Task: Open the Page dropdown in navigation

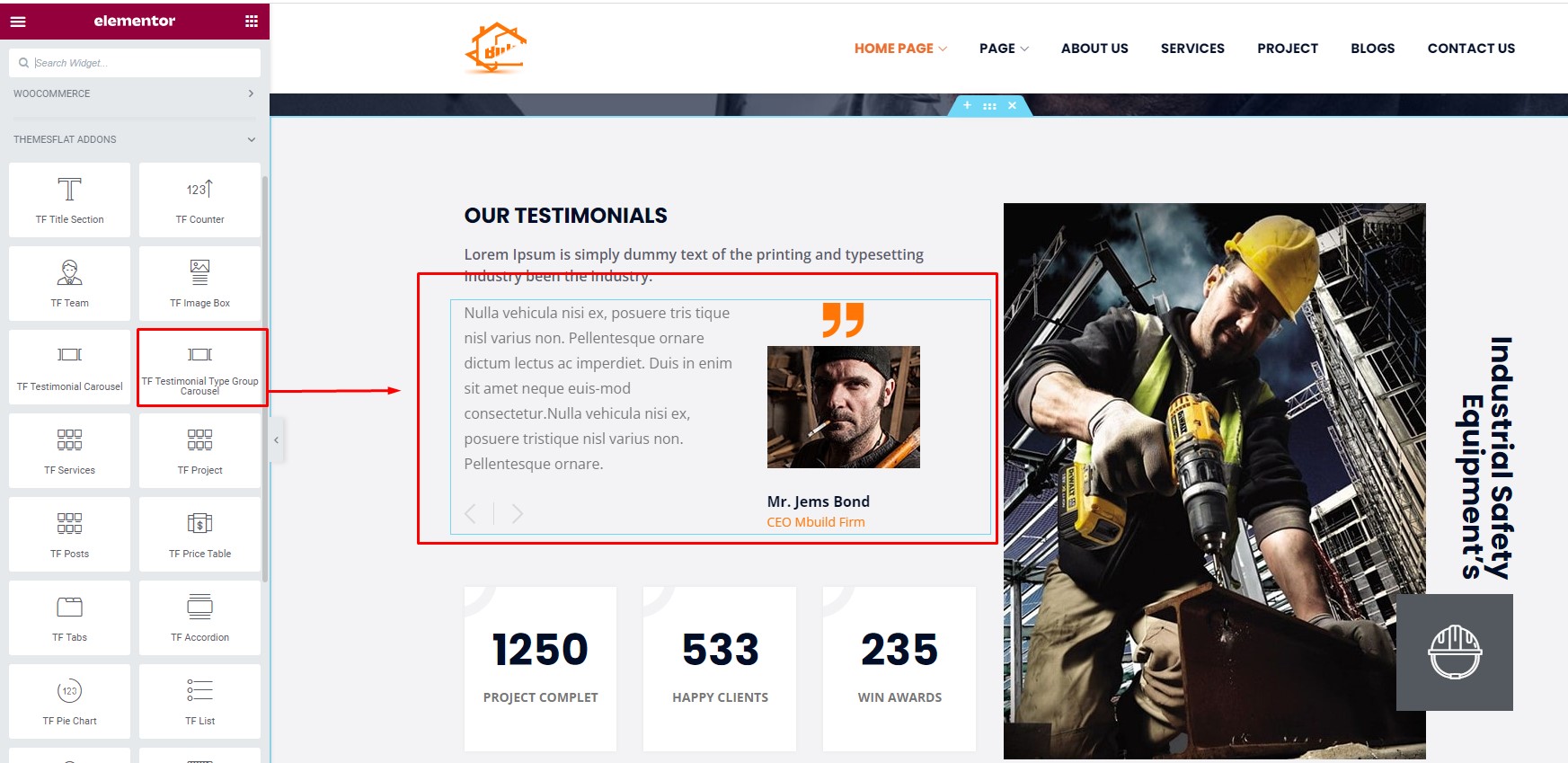Action: 1004,49
